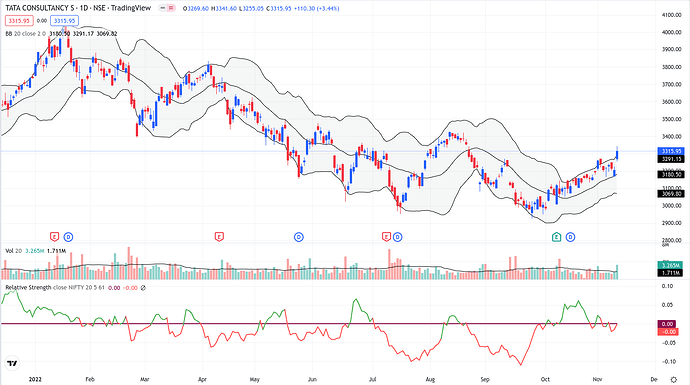Image resolution: width=690 pixels, height=385 pixels.
Task: Open chart settings gear icon
Action: pos(674,379)
